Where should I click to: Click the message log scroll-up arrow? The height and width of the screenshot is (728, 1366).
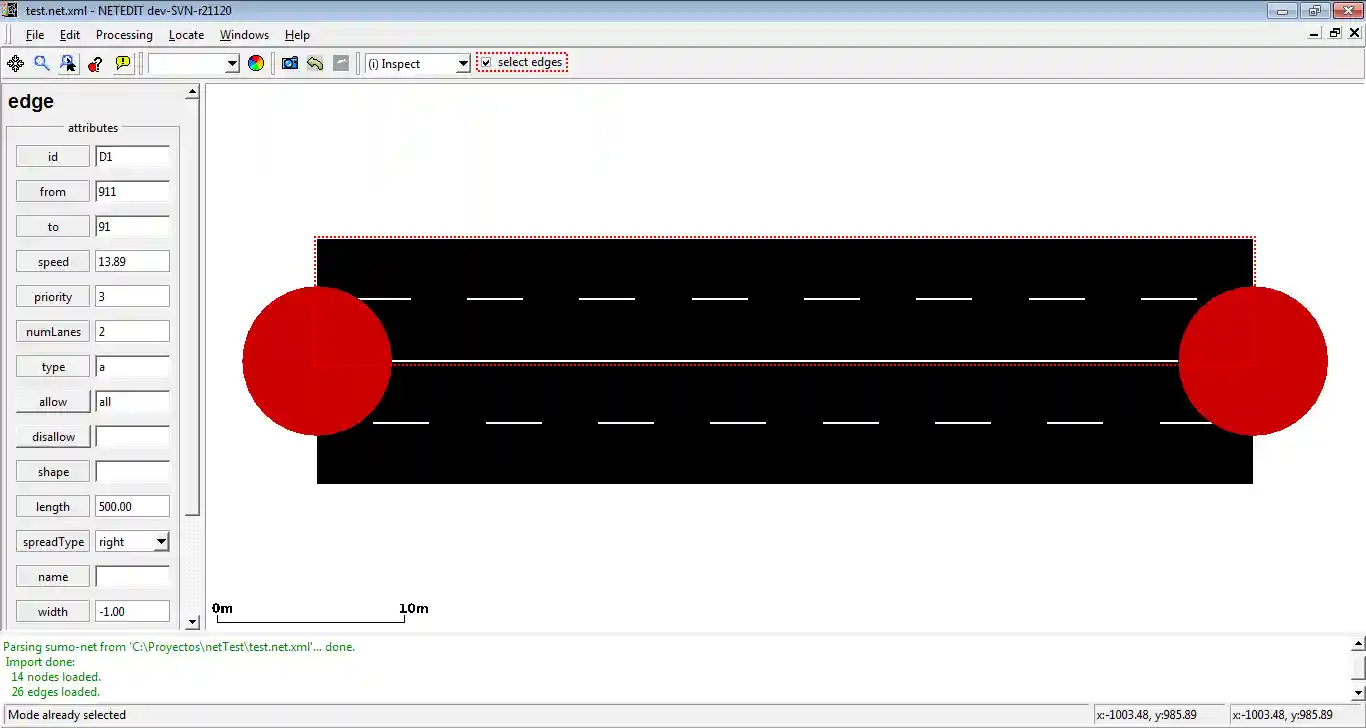1358,645
